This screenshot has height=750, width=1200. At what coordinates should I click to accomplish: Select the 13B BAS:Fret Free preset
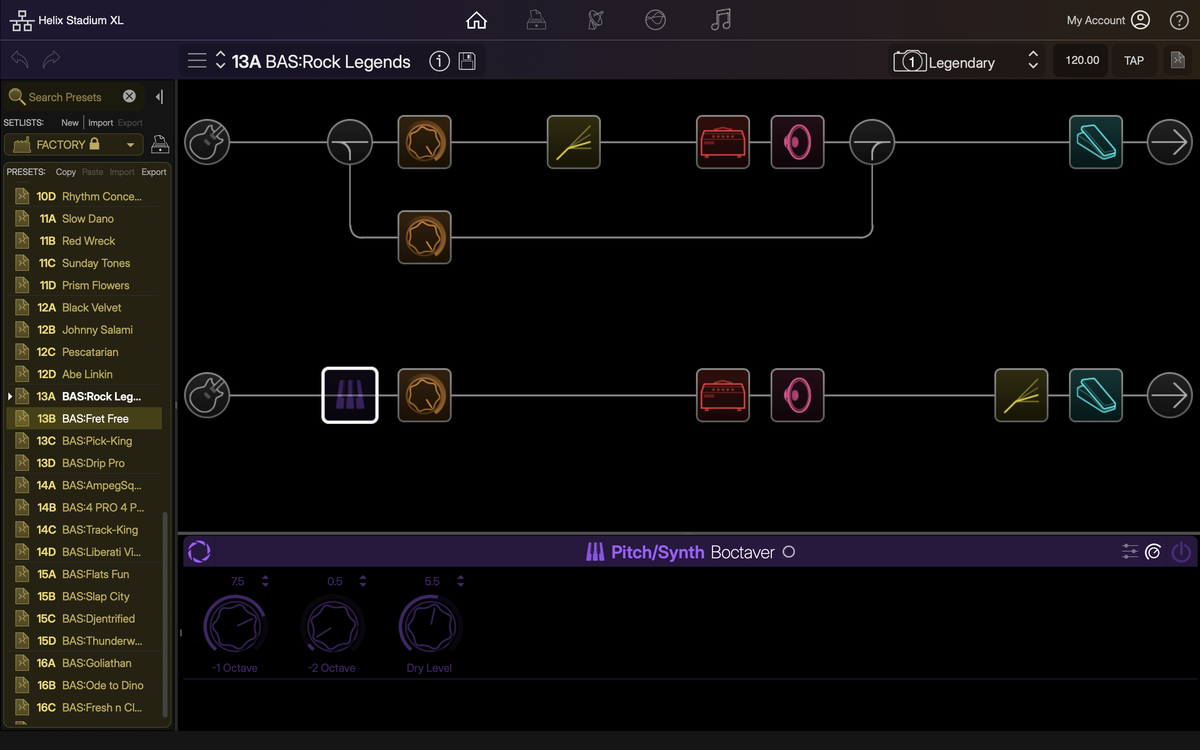pyautogui.click(x=95, y=419)
